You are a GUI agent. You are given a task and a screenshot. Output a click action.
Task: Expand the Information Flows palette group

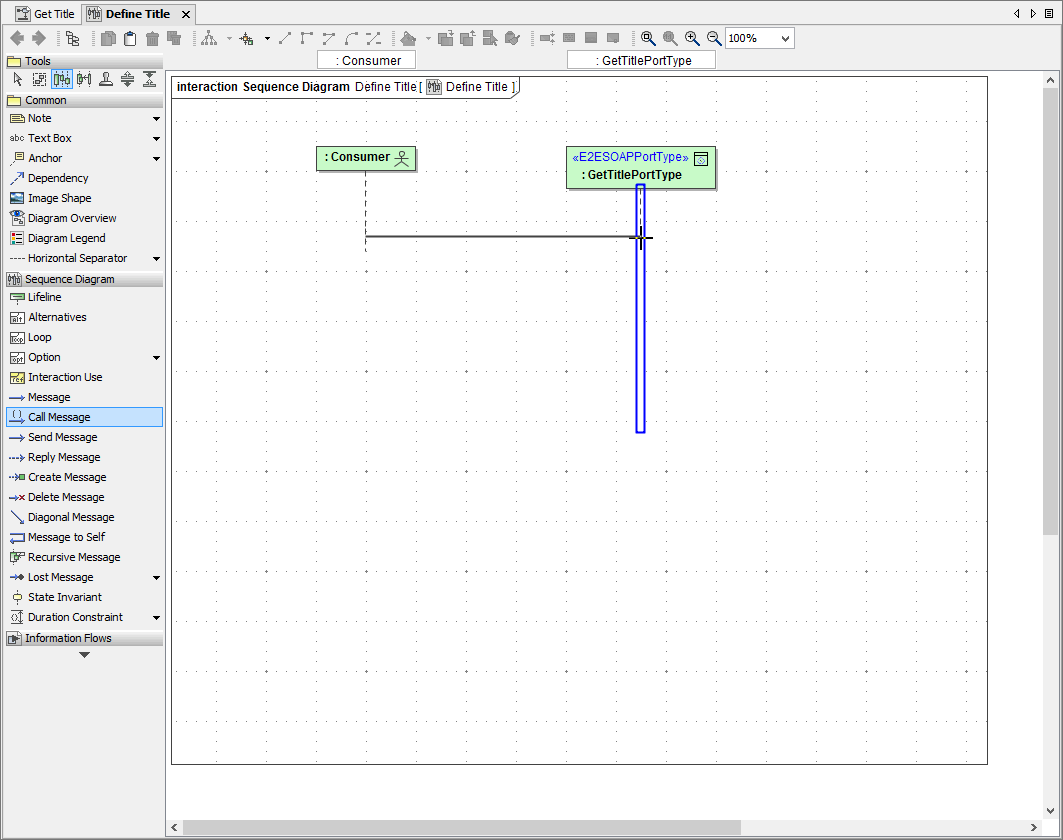point(68,638)
